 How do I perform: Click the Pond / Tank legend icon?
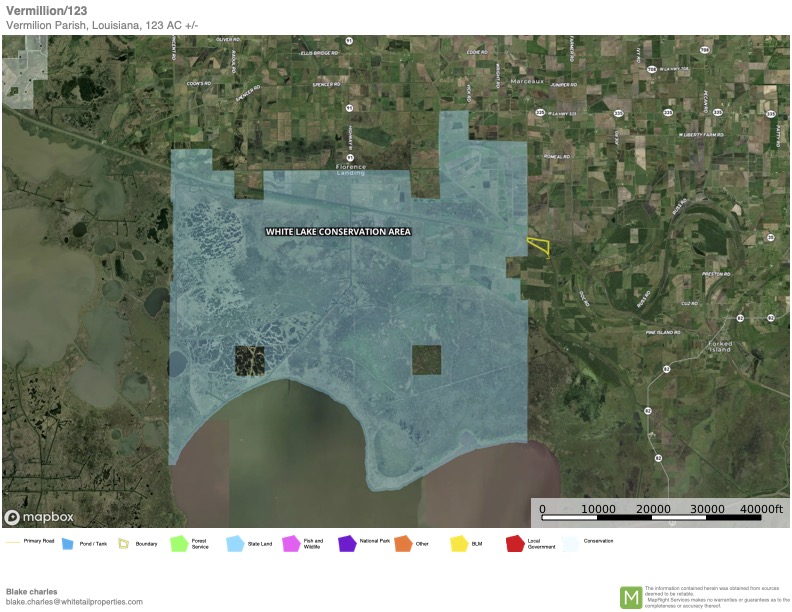tap(69, 544)
